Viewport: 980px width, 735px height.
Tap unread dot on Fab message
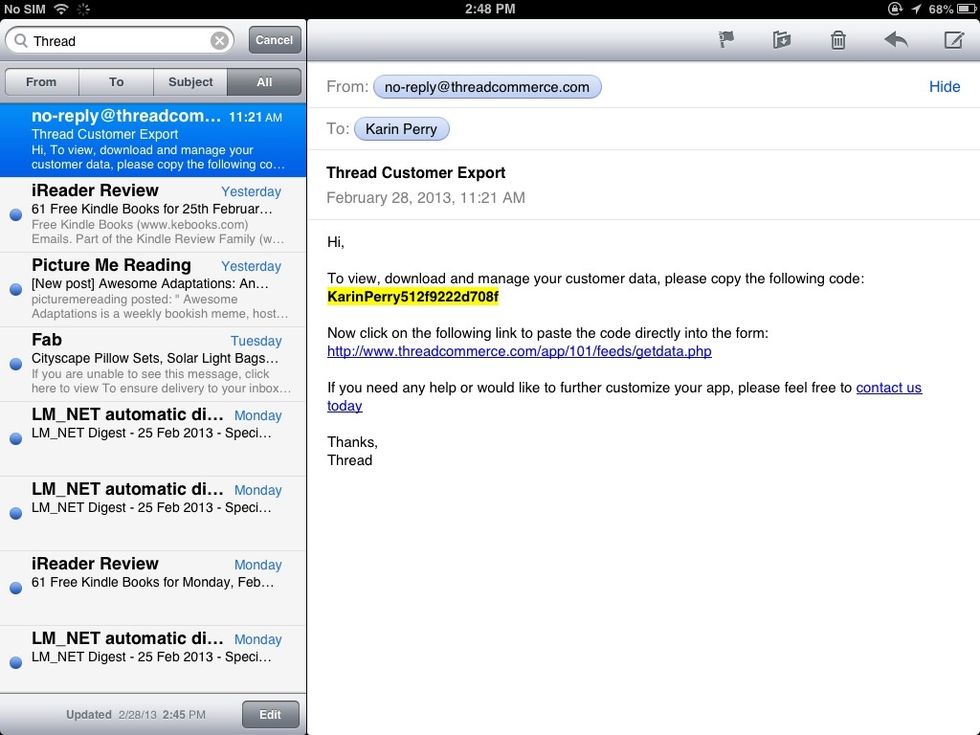[x=16, y=364]
